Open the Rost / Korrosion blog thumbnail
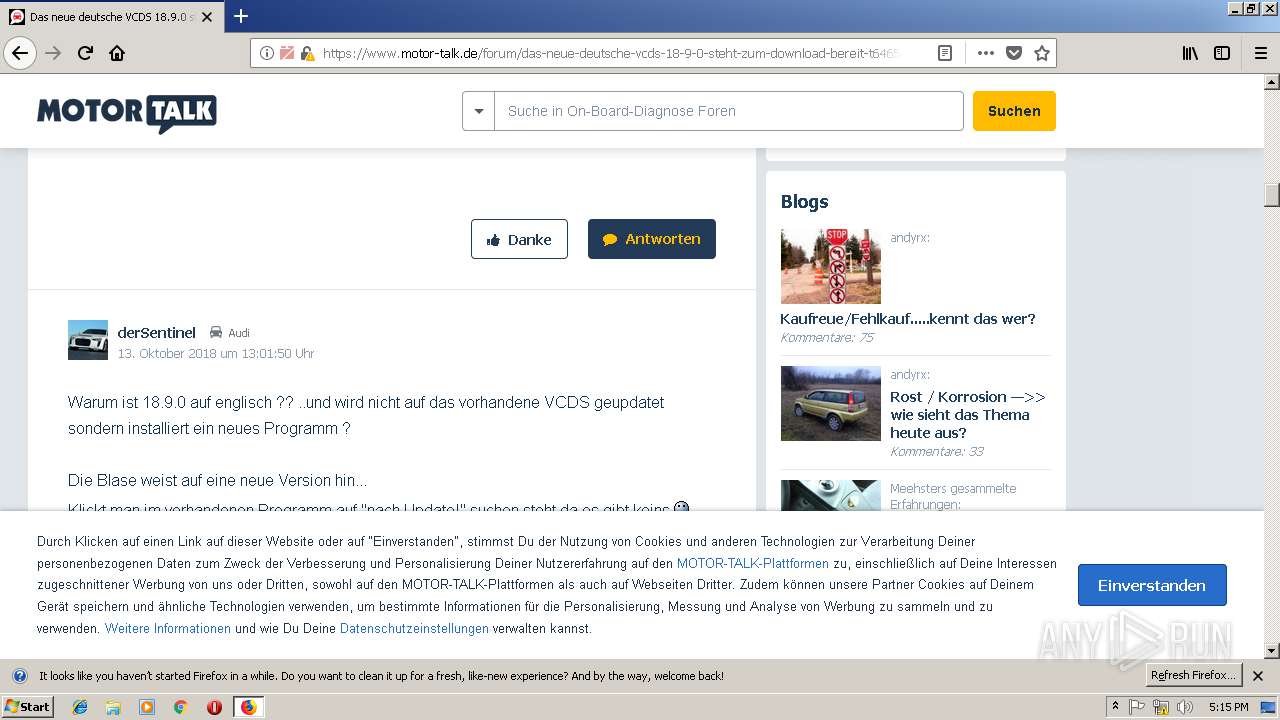 (x=831, y=403)
